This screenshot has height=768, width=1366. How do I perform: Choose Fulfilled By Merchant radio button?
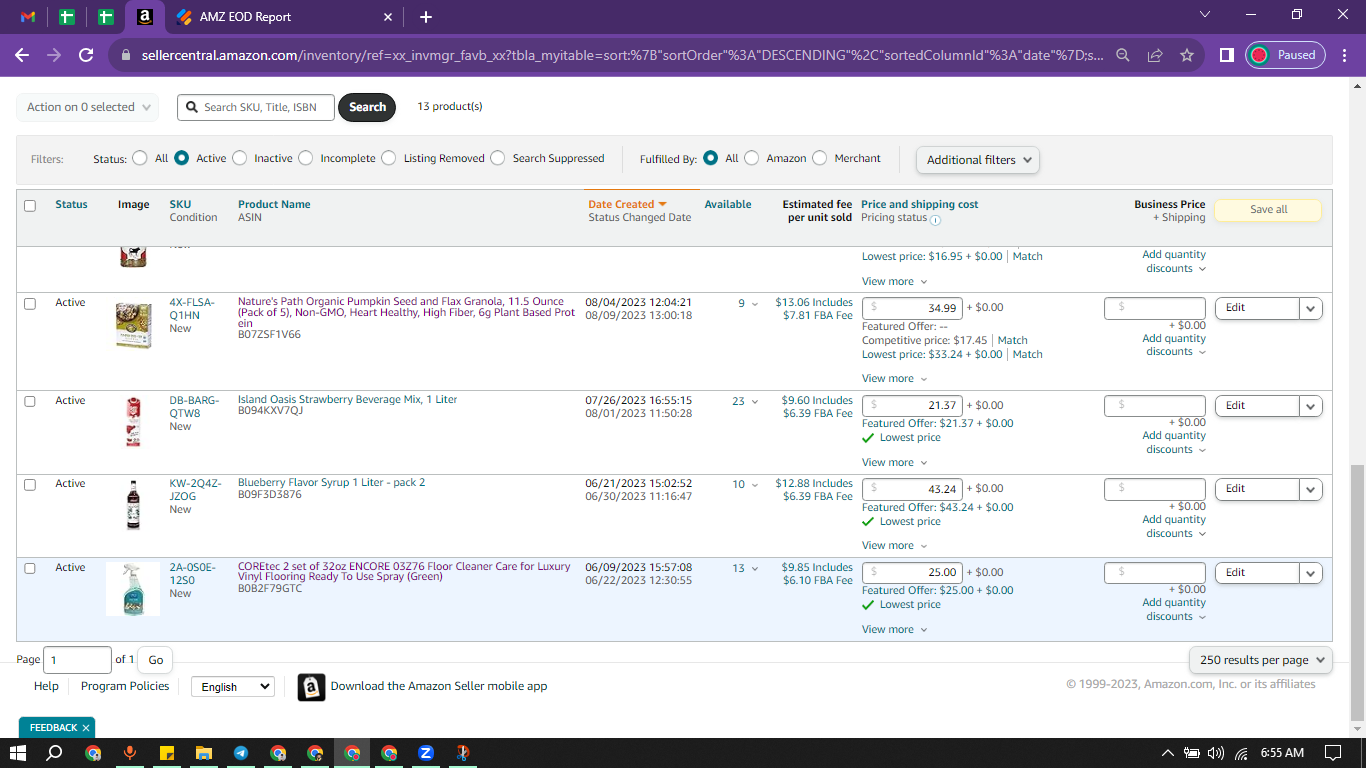point(820,158)
